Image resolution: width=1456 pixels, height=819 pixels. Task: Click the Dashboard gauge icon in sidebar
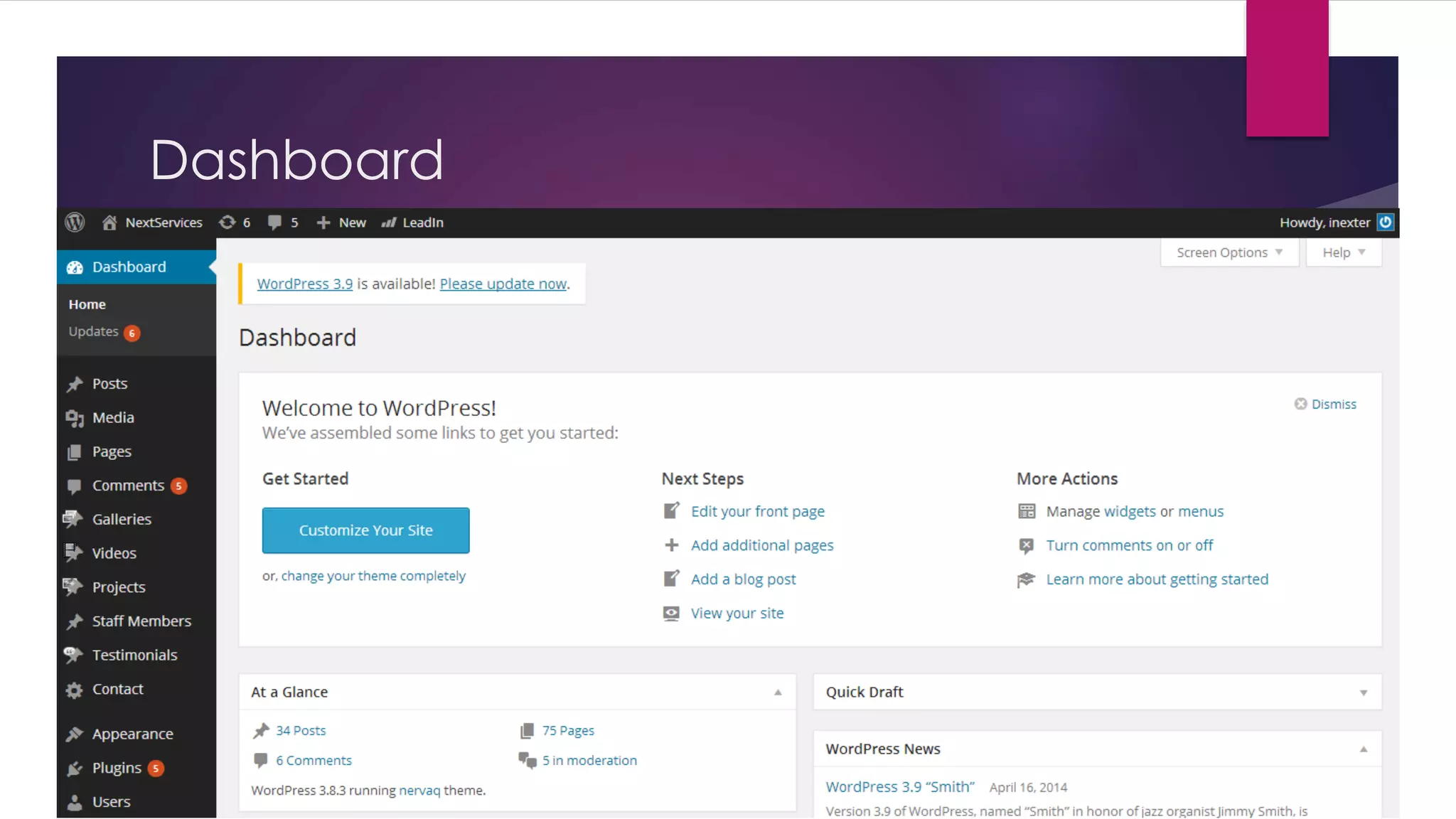click(x=75, y=267)
